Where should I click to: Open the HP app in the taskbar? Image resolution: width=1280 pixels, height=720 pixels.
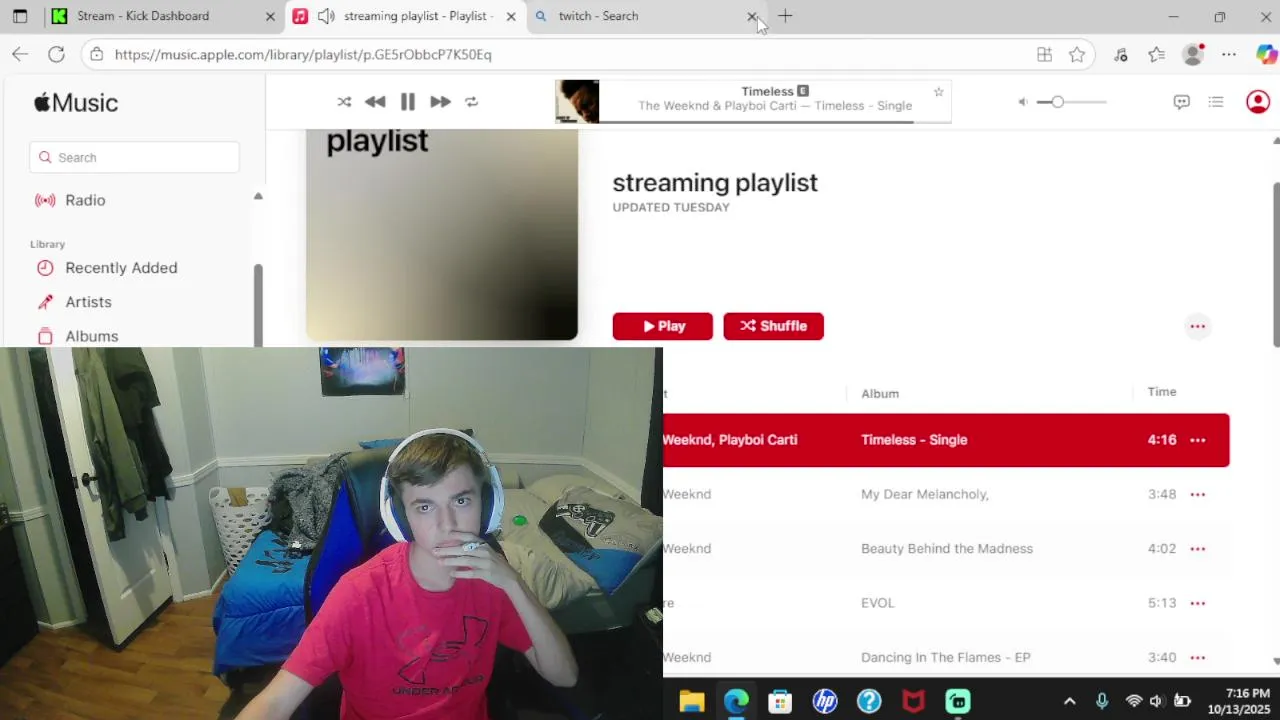(x=825, y=701)
